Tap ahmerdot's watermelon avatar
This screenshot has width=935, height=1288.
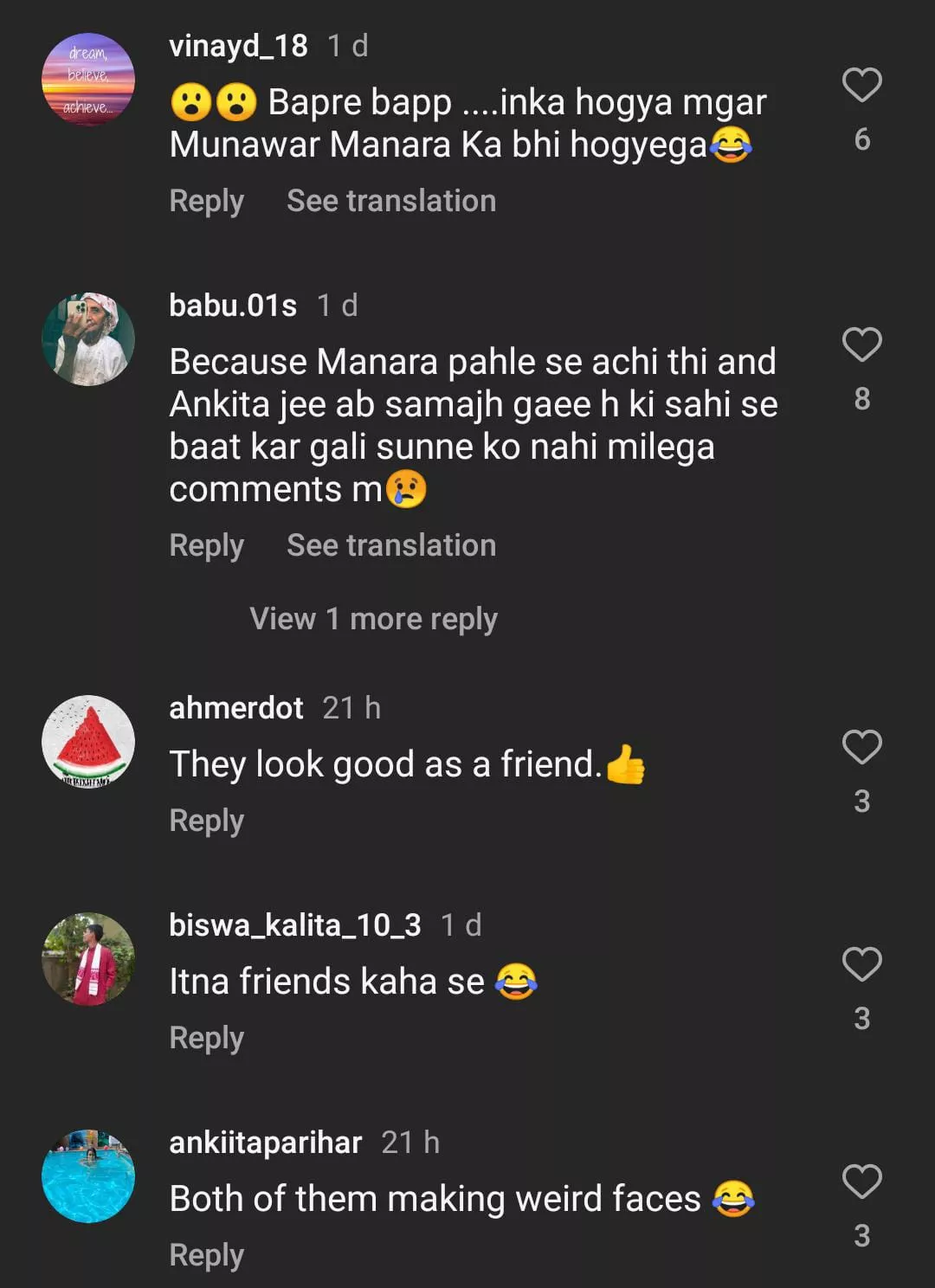[88, 742]
